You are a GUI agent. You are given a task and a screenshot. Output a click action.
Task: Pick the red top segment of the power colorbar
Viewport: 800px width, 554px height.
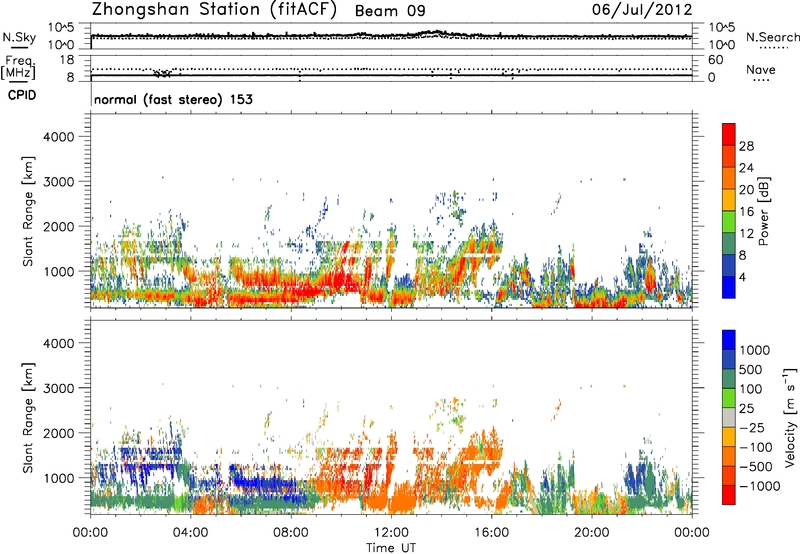[x=729, y=134]
